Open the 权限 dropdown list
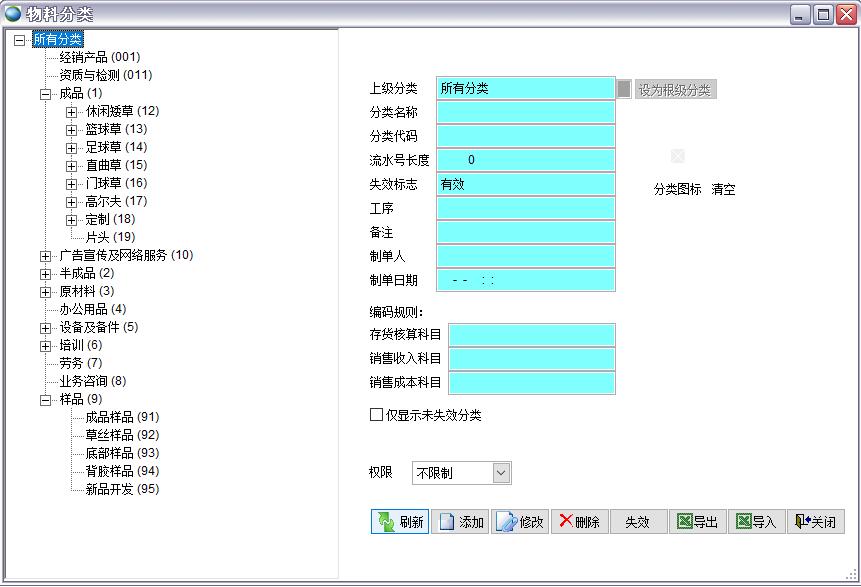861x587 pixels. [501, 473]
